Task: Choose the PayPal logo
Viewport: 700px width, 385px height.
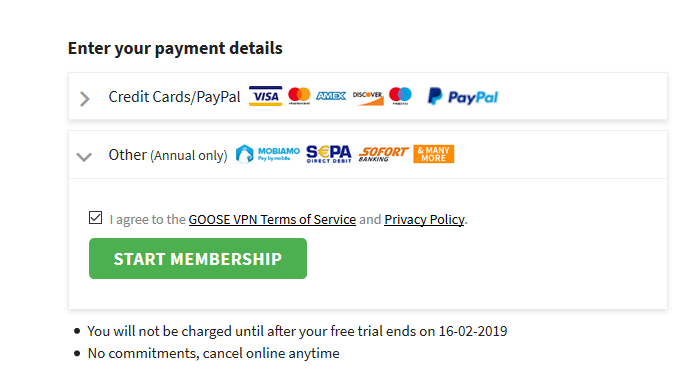Action: click(x=462, y=96)
